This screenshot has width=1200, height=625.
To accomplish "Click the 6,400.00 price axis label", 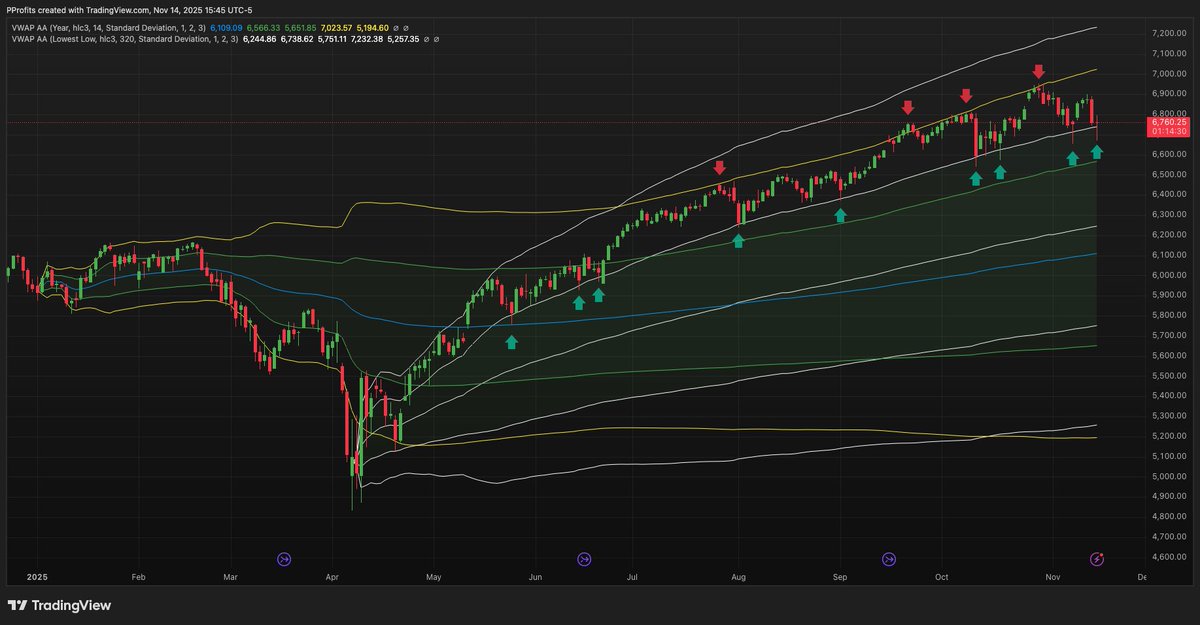I will coord(1168,194).
